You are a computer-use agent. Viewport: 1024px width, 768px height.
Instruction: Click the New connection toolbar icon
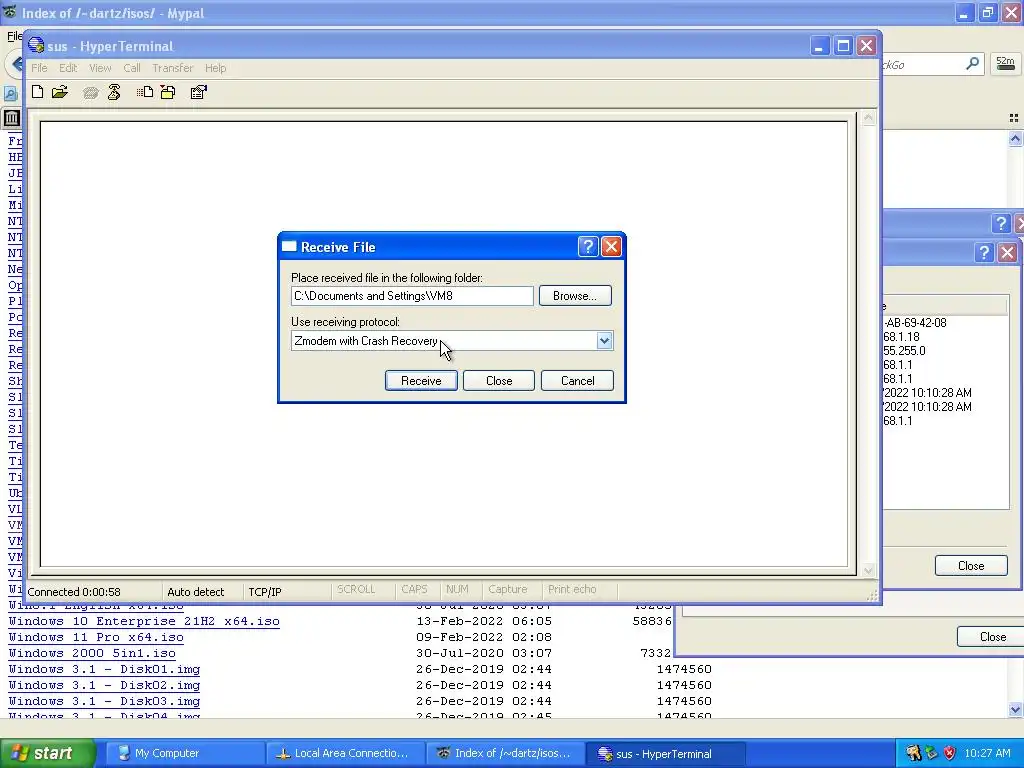point(38,92)
